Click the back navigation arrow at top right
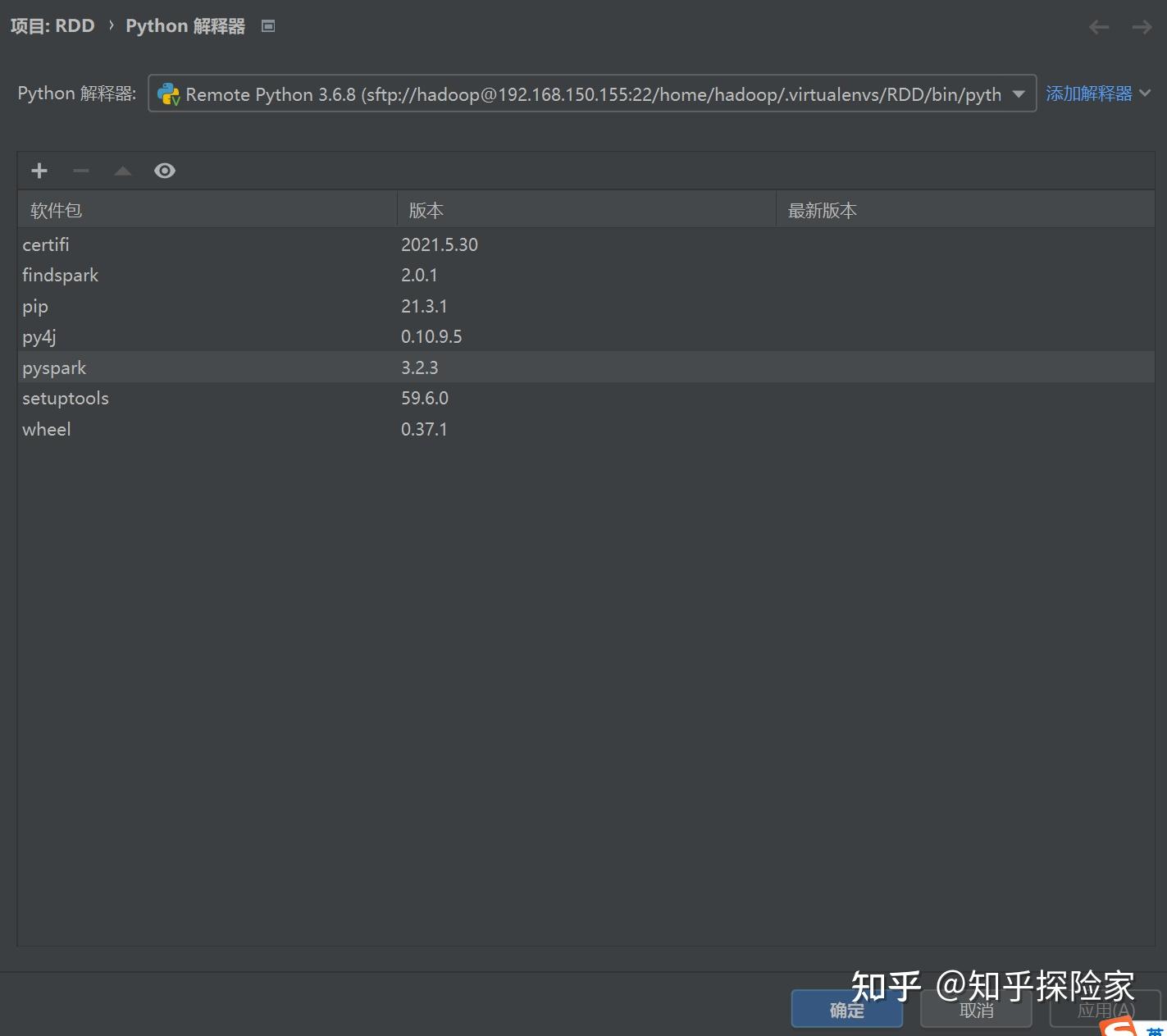This screenshot has height=1036, width=1167. point(1099,27)
